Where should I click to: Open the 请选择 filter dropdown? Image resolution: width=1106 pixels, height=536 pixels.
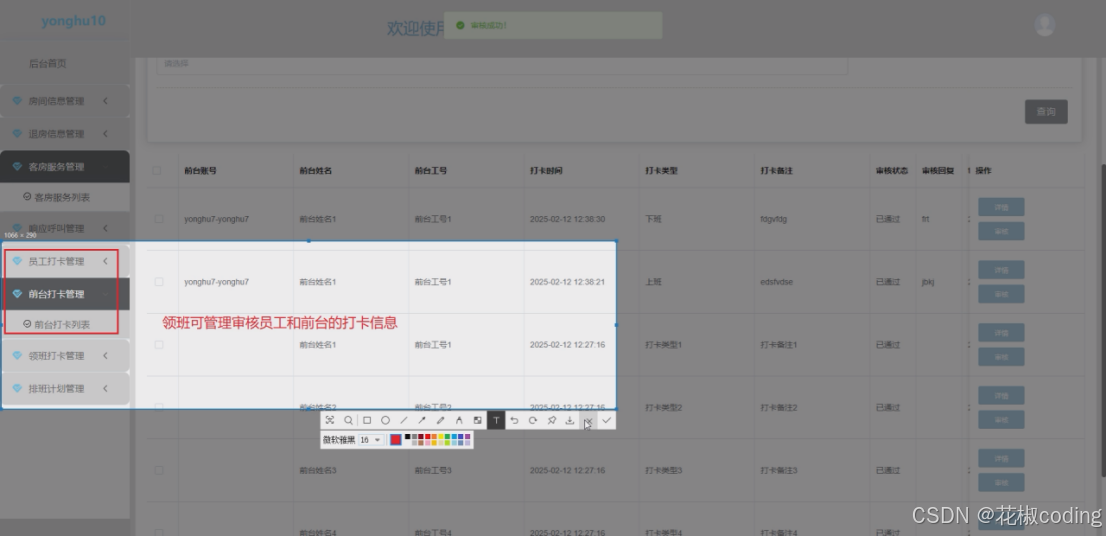click(x=502, y=64)
